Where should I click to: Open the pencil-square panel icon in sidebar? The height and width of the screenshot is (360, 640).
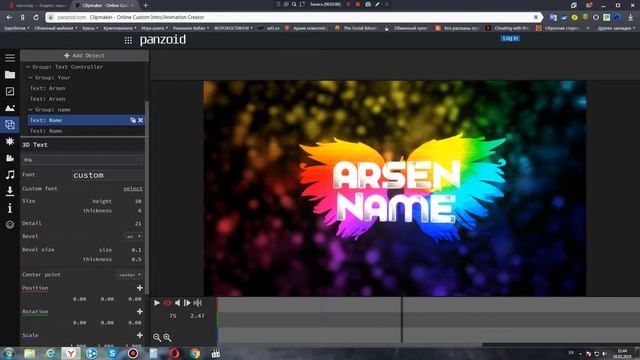10,91
